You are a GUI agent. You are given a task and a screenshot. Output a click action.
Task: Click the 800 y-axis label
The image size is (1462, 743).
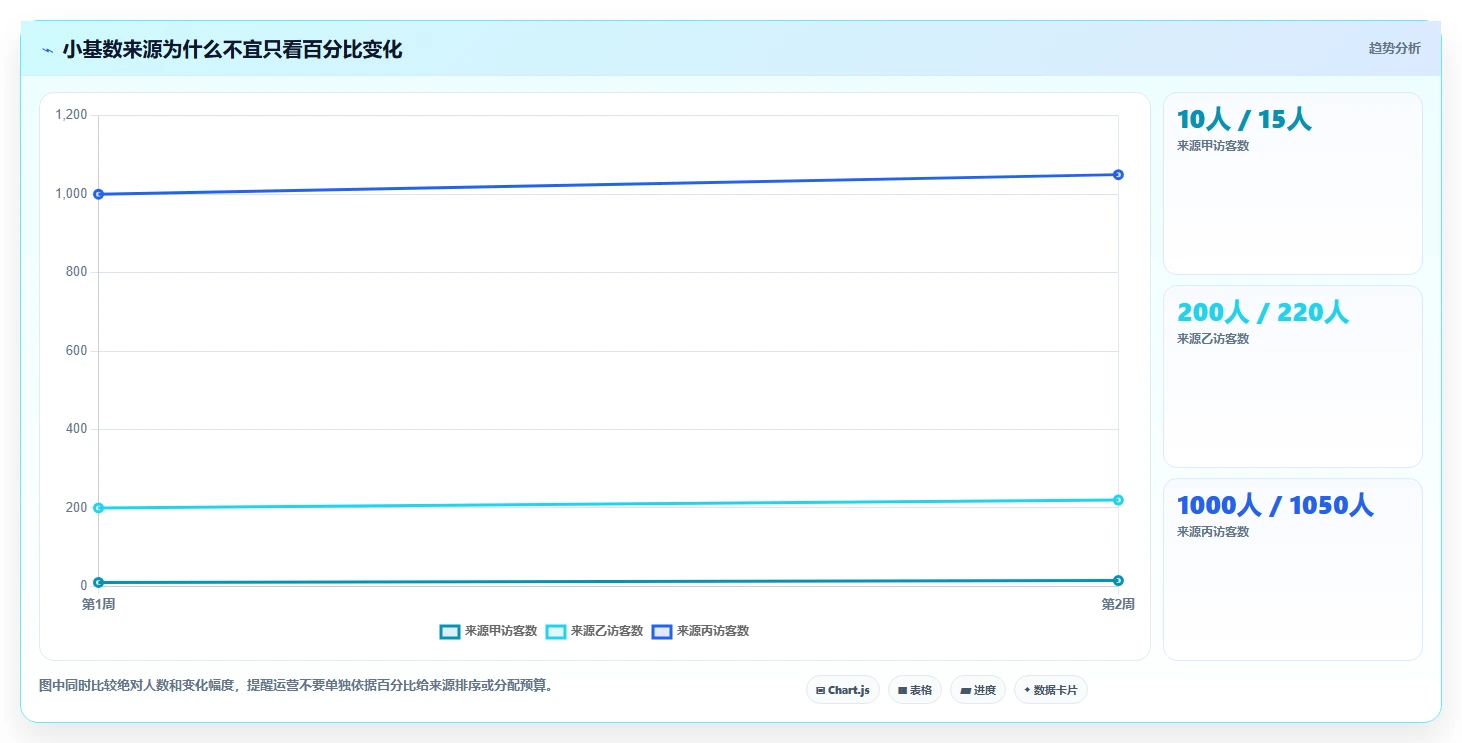pos(77,272)
